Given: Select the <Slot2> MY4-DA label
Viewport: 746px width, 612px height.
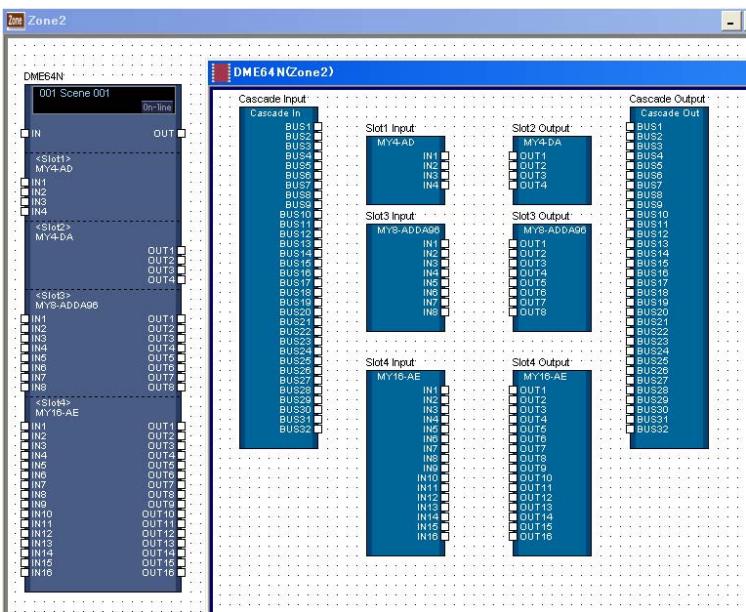Looking at the screenshot, I should [54, 232].
